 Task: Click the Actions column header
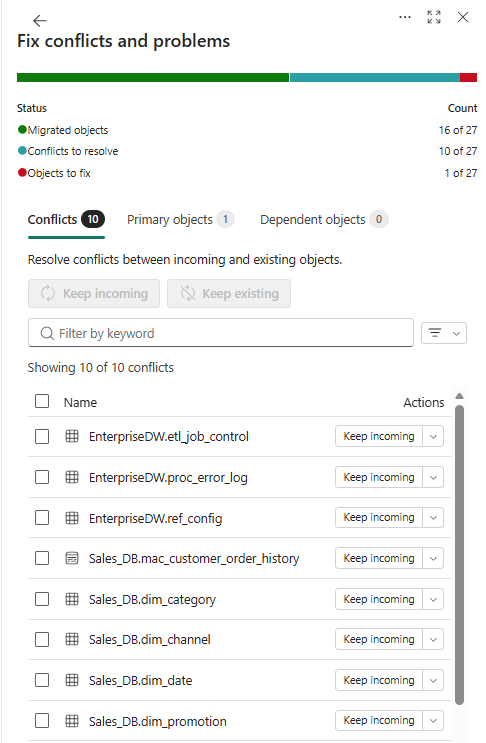pyautogui.click(x=424, y=402)
